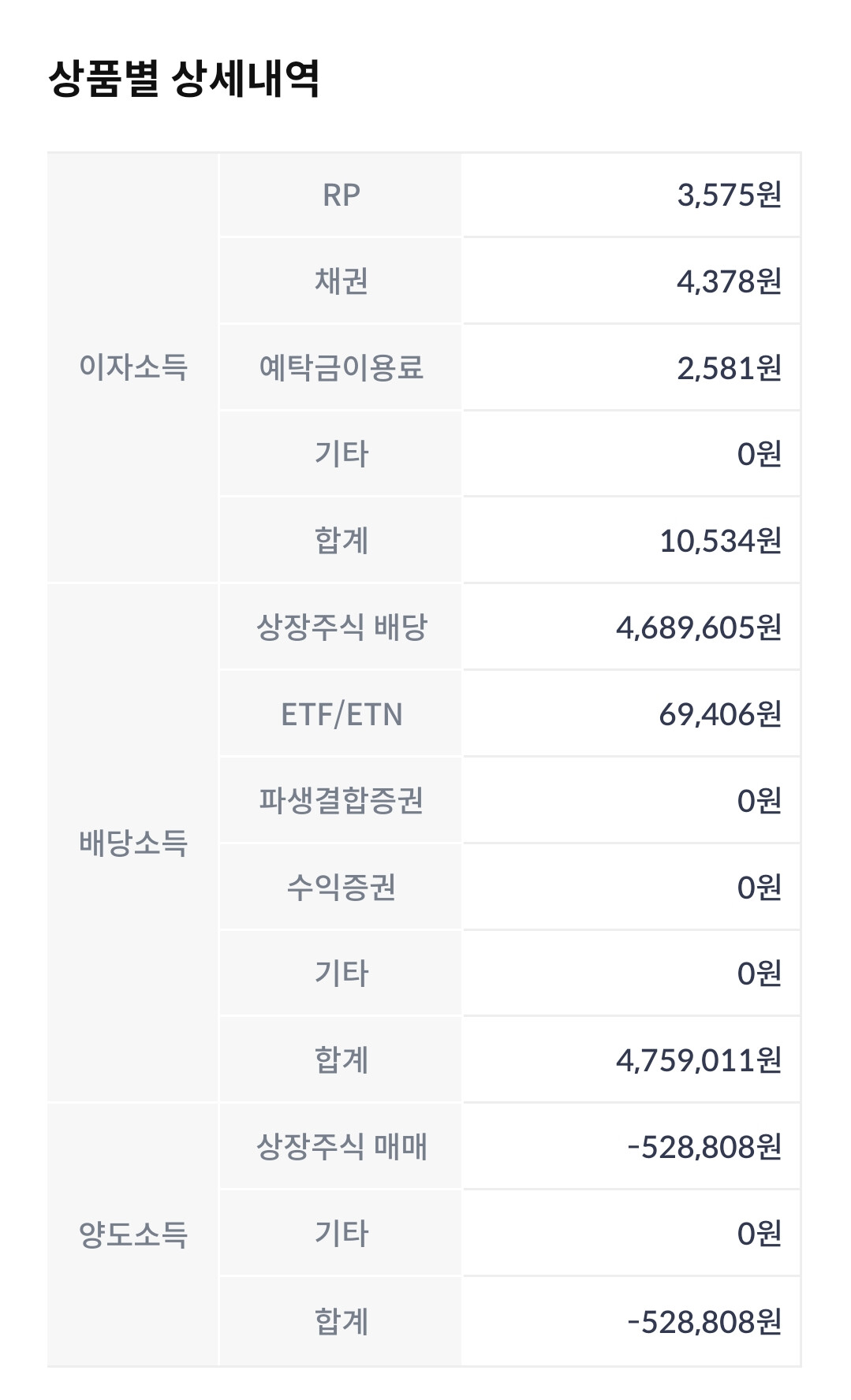This screenshot has height=1400, width=851.
Task: Select the 파생결합증권 row label
Action: (x=341, y=800)
